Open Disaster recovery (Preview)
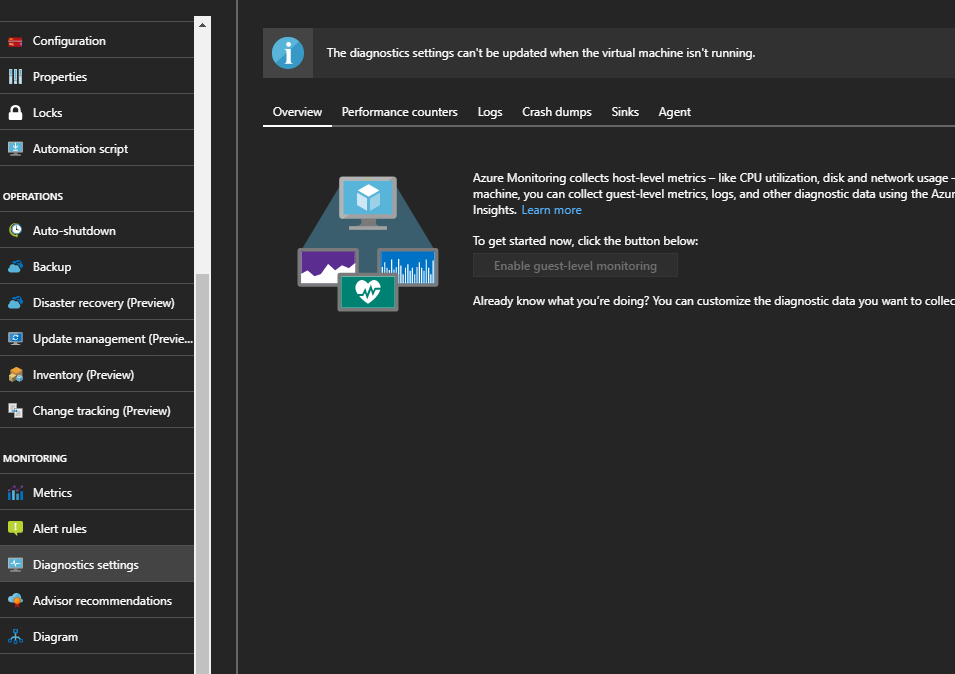955x674 pixels. point(97,302)
